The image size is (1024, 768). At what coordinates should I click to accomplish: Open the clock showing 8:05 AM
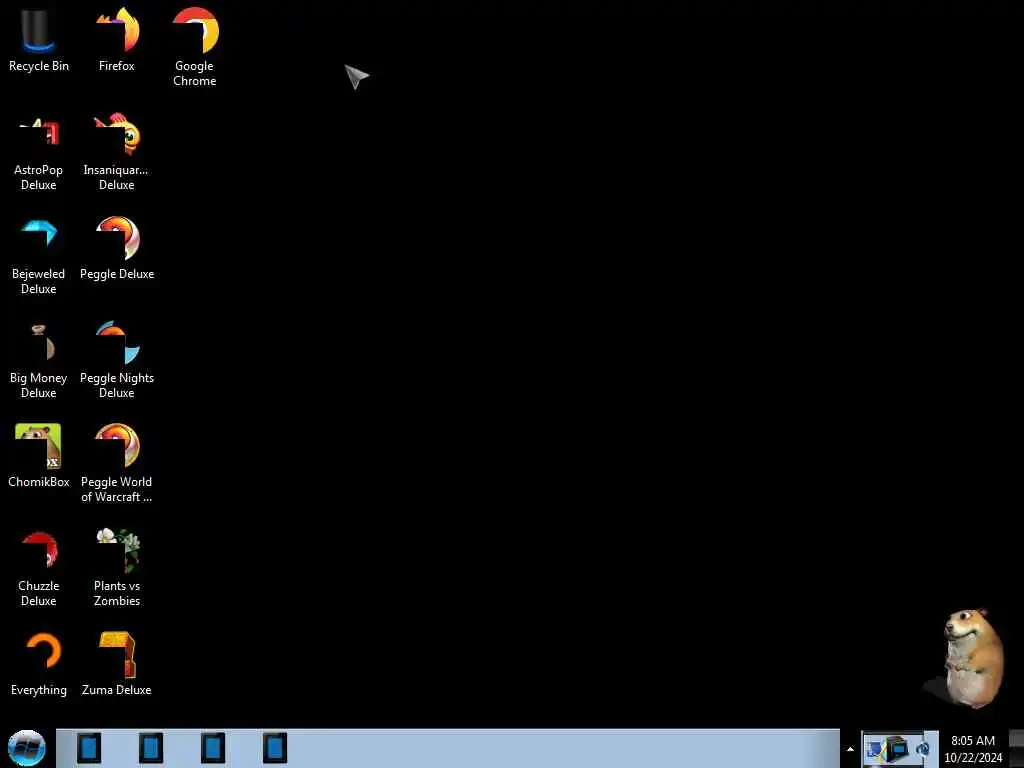click(x=973, y=749)
